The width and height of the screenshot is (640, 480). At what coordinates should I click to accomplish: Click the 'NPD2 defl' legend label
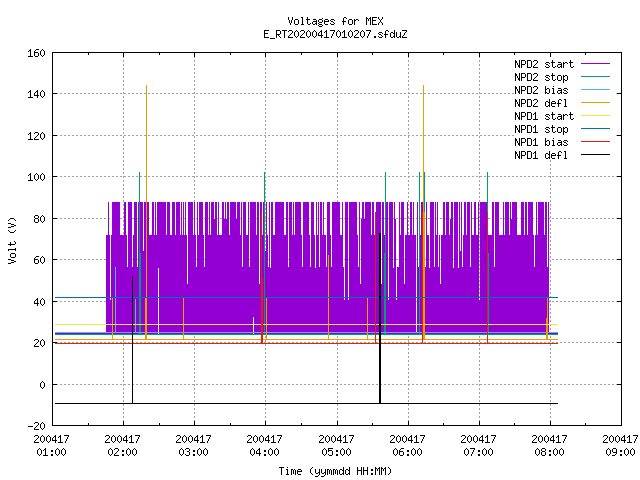point(541,103)
